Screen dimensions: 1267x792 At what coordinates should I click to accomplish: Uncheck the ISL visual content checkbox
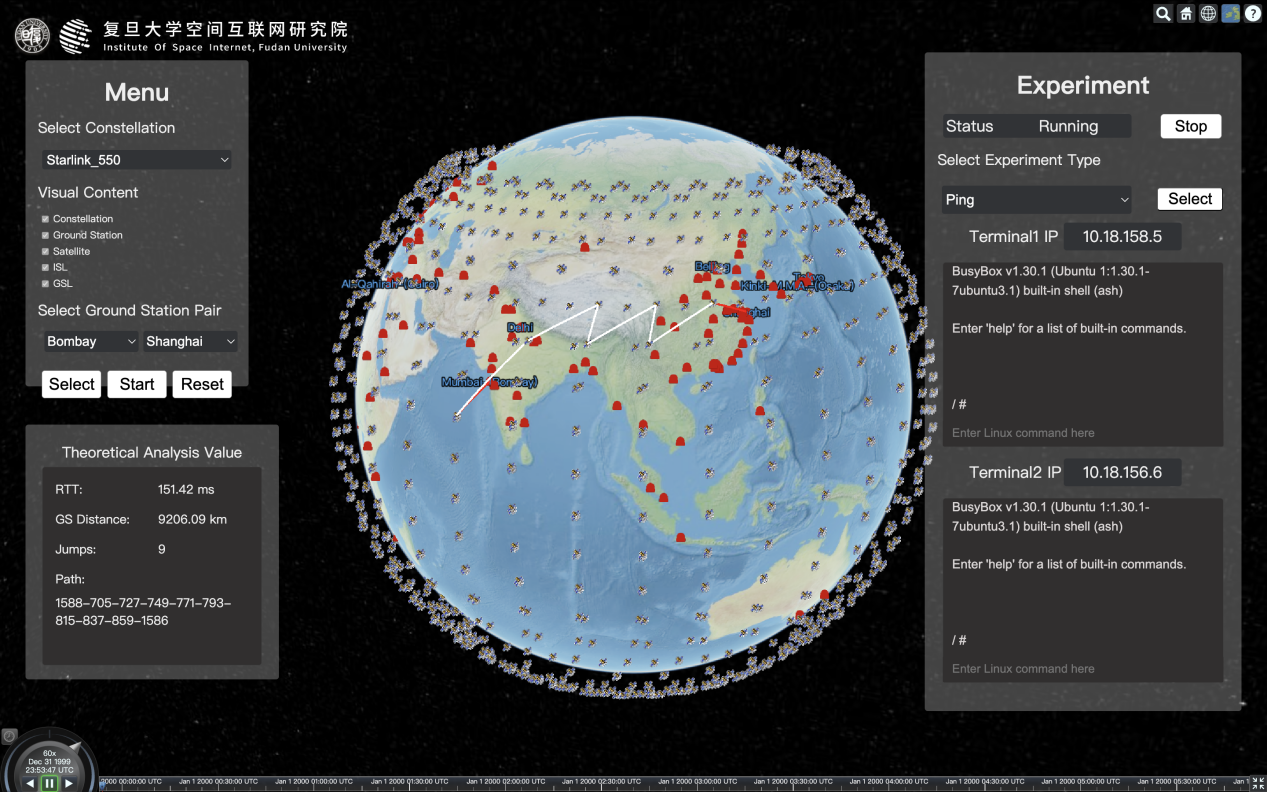tap(45, 267)
